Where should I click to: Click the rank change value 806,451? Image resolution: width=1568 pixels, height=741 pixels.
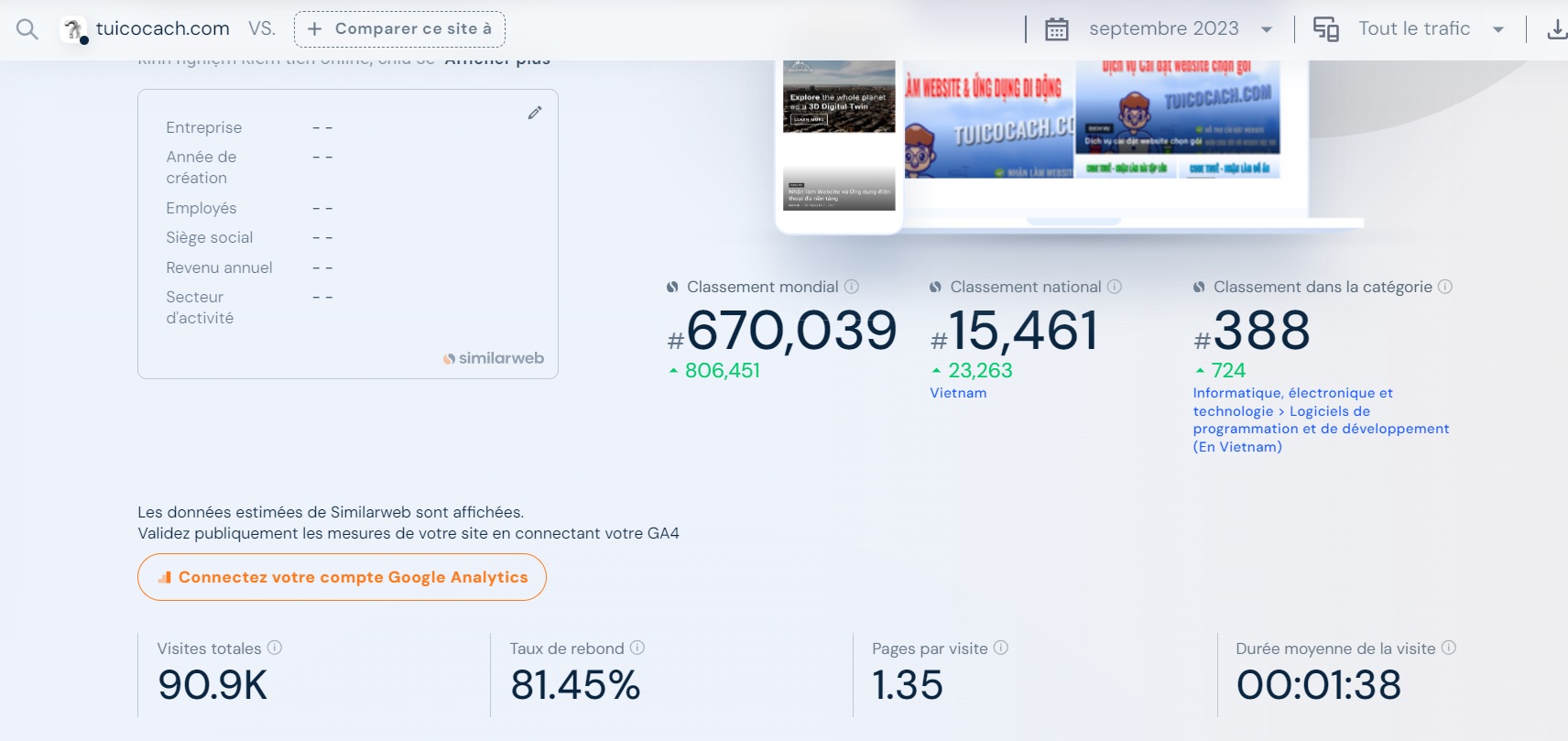coord(723,370)
